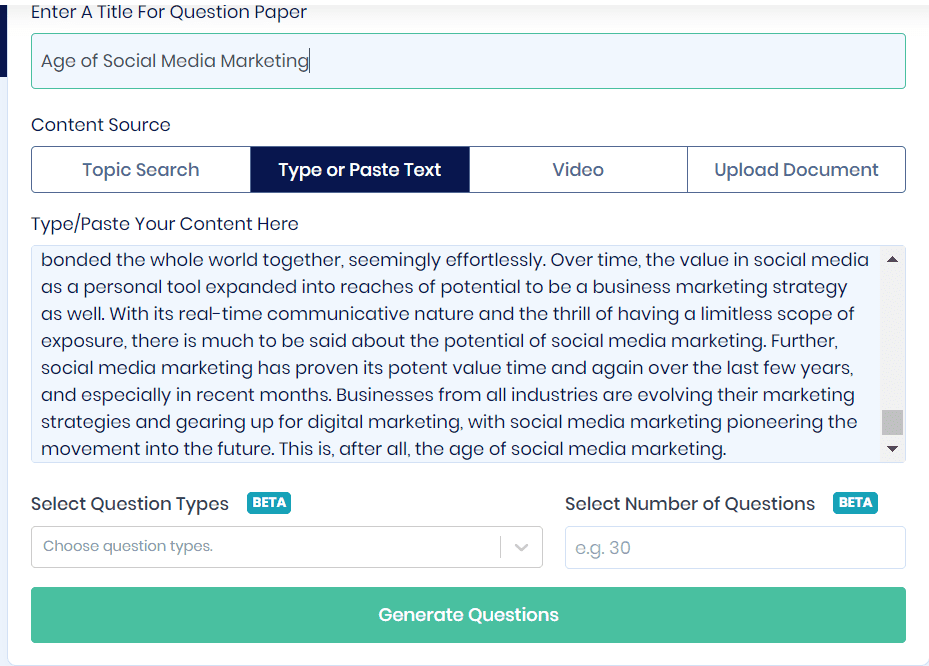Click inside the pasted content text area
Viewport: 929px width, 666px height.
coord(455,354)
